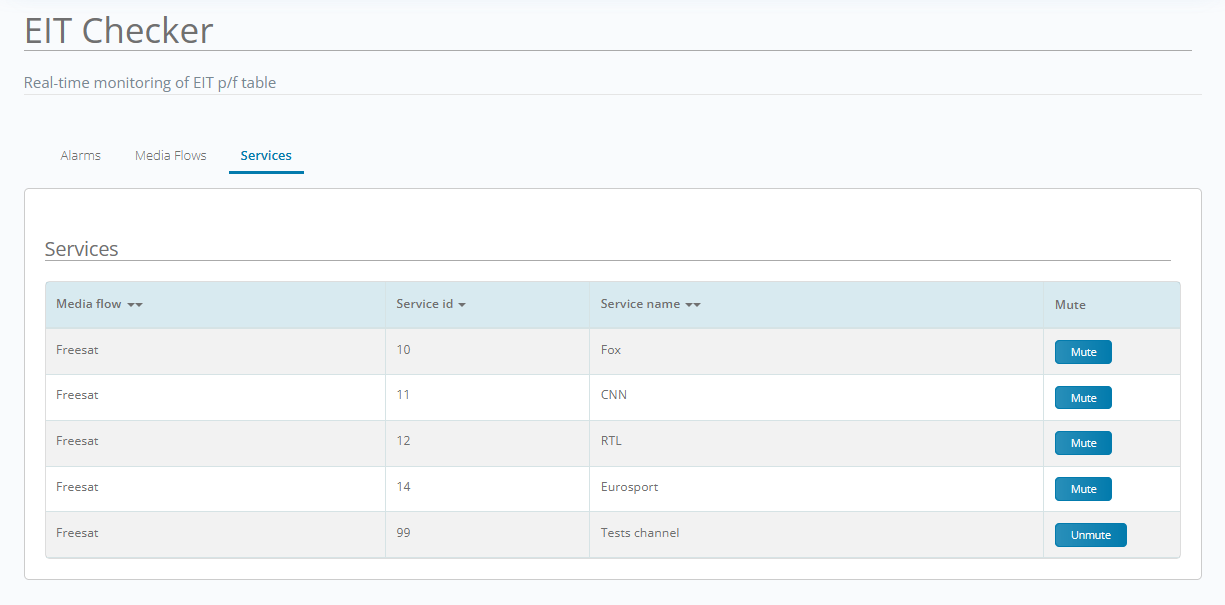Click service id 12 cell
The width and height of the screenshot is (1225, 605).
(x=403, y=441)
